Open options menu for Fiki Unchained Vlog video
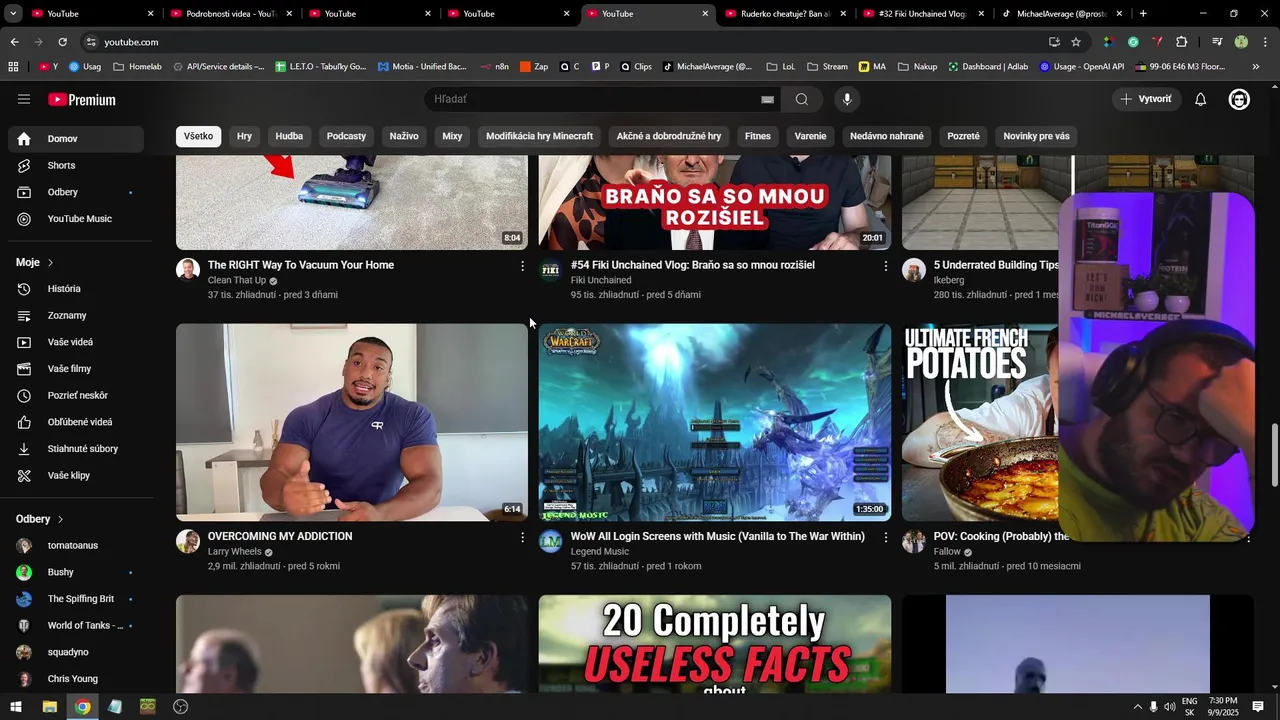The image size is (1280, 720). [885, 266]
